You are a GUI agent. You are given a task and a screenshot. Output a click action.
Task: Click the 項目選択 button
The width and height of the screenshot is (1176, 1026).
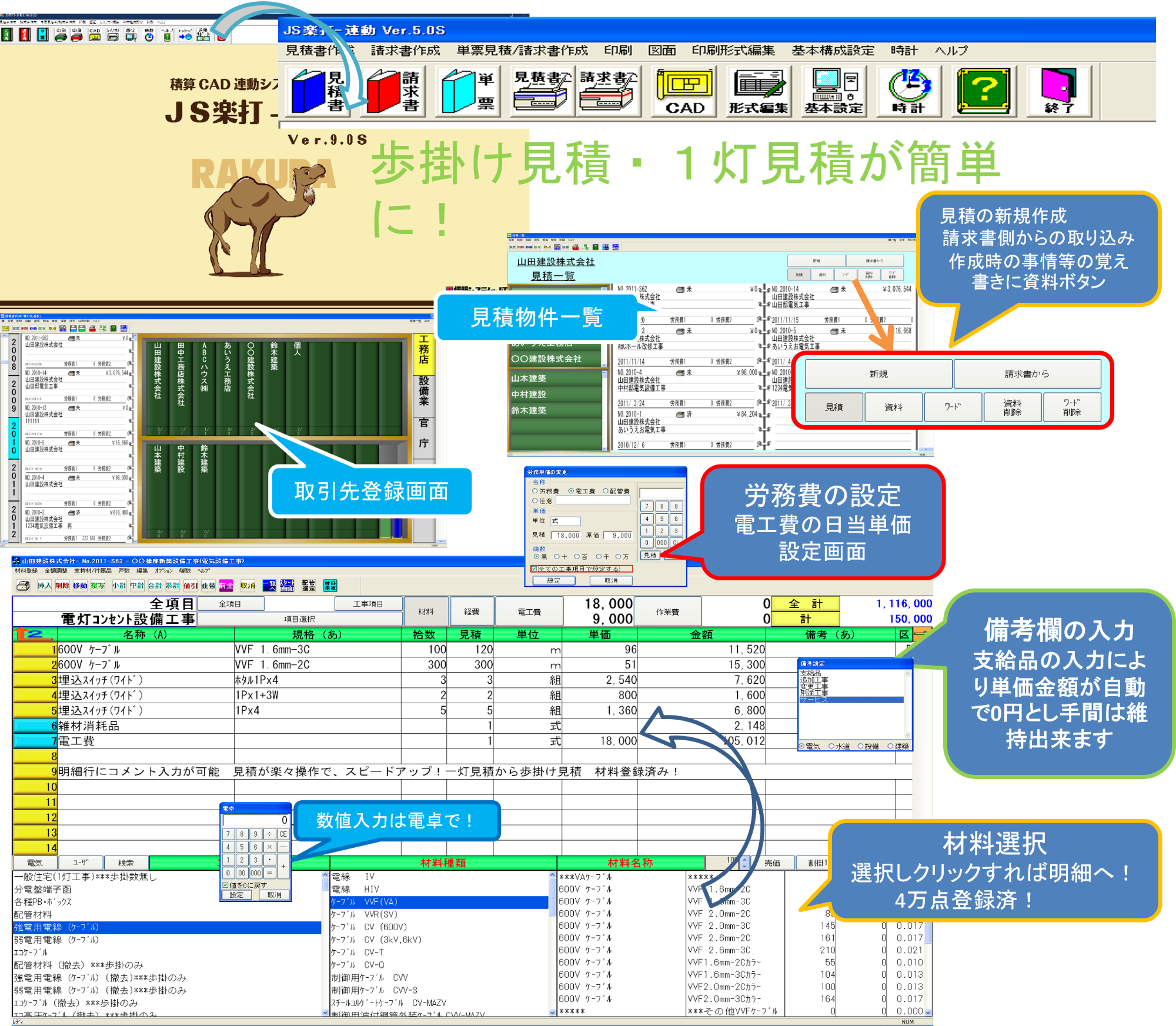(299, 619)
